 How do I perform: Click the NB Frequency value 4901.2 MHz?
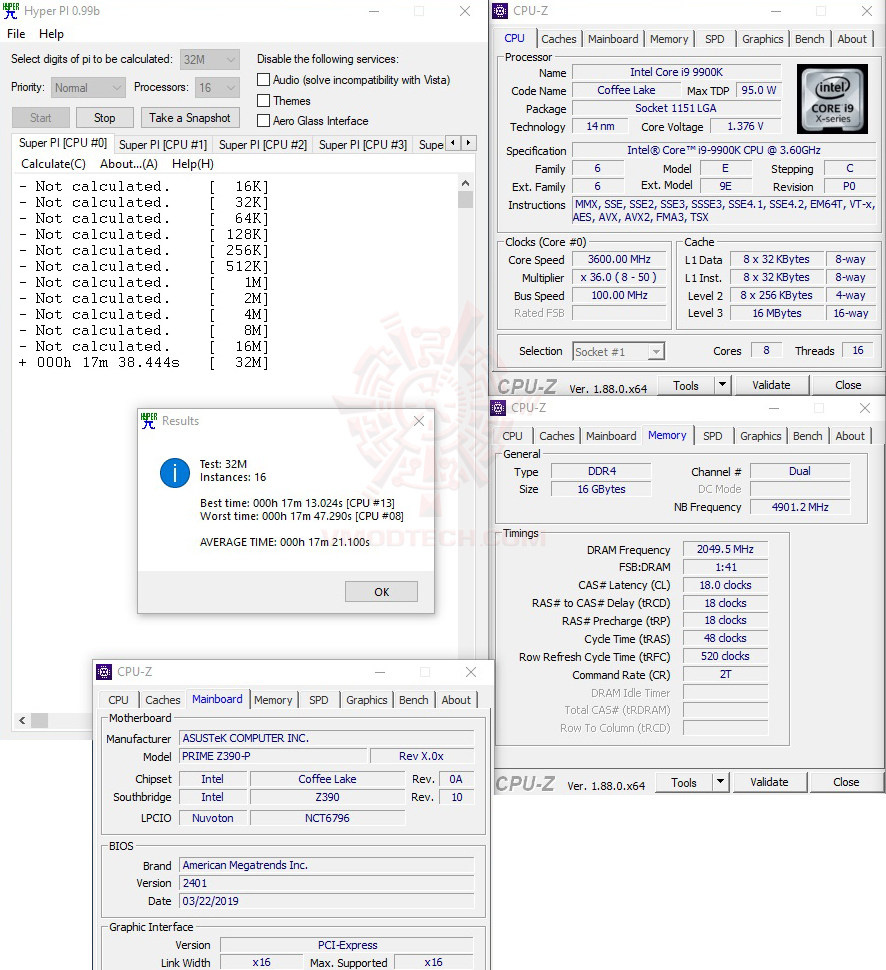click(x=800, y=507)
